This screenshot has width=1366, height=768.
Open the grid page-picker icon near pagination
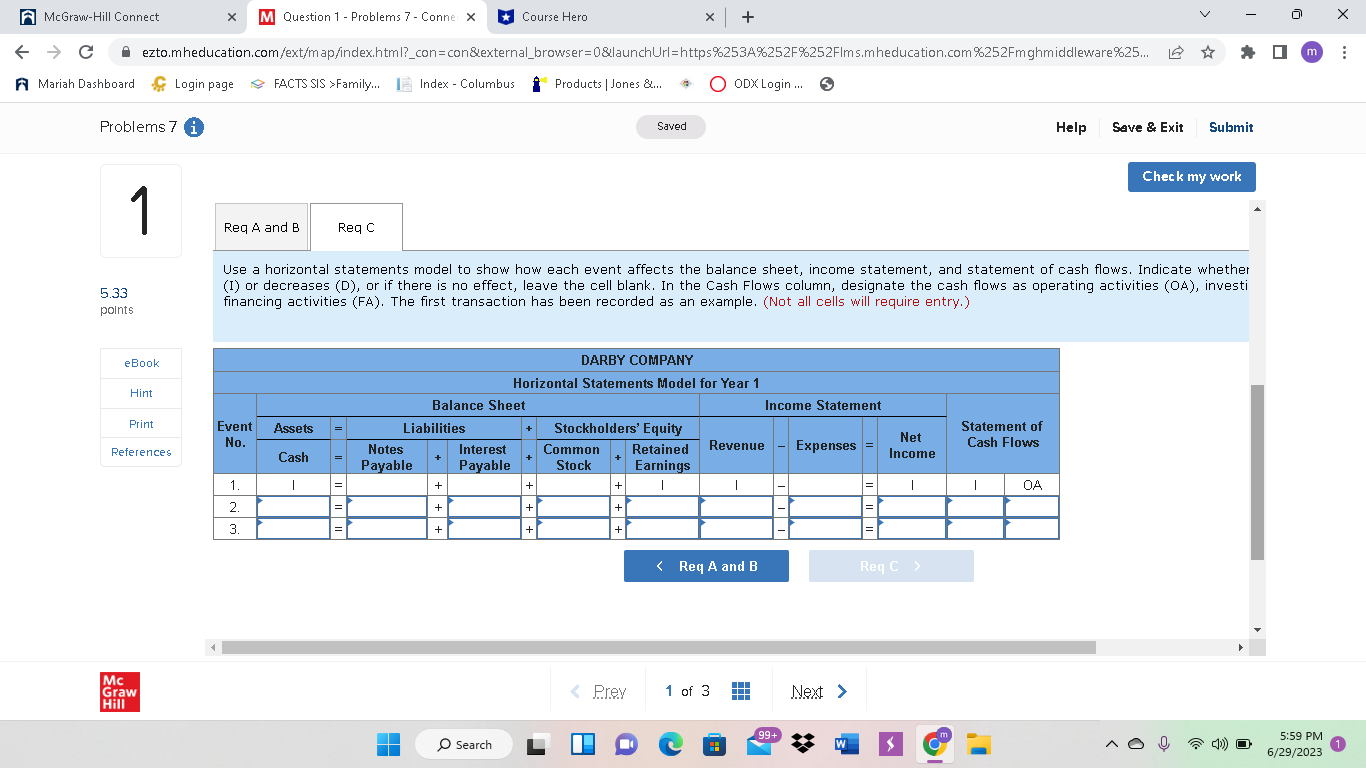741,690
